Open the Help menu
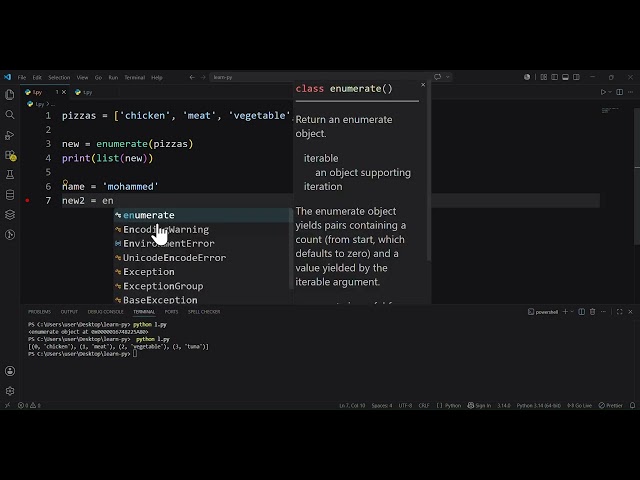 (157, 77)
